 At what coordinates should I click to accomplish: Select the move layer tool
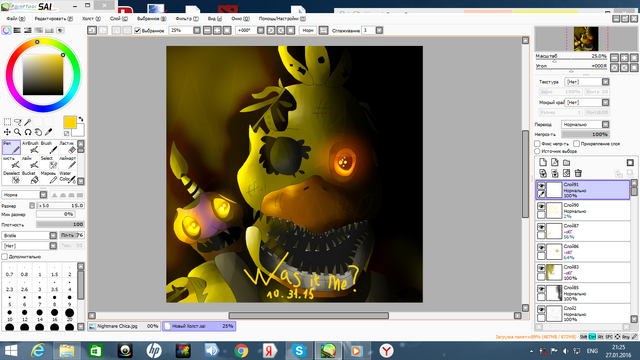point(7,132)
